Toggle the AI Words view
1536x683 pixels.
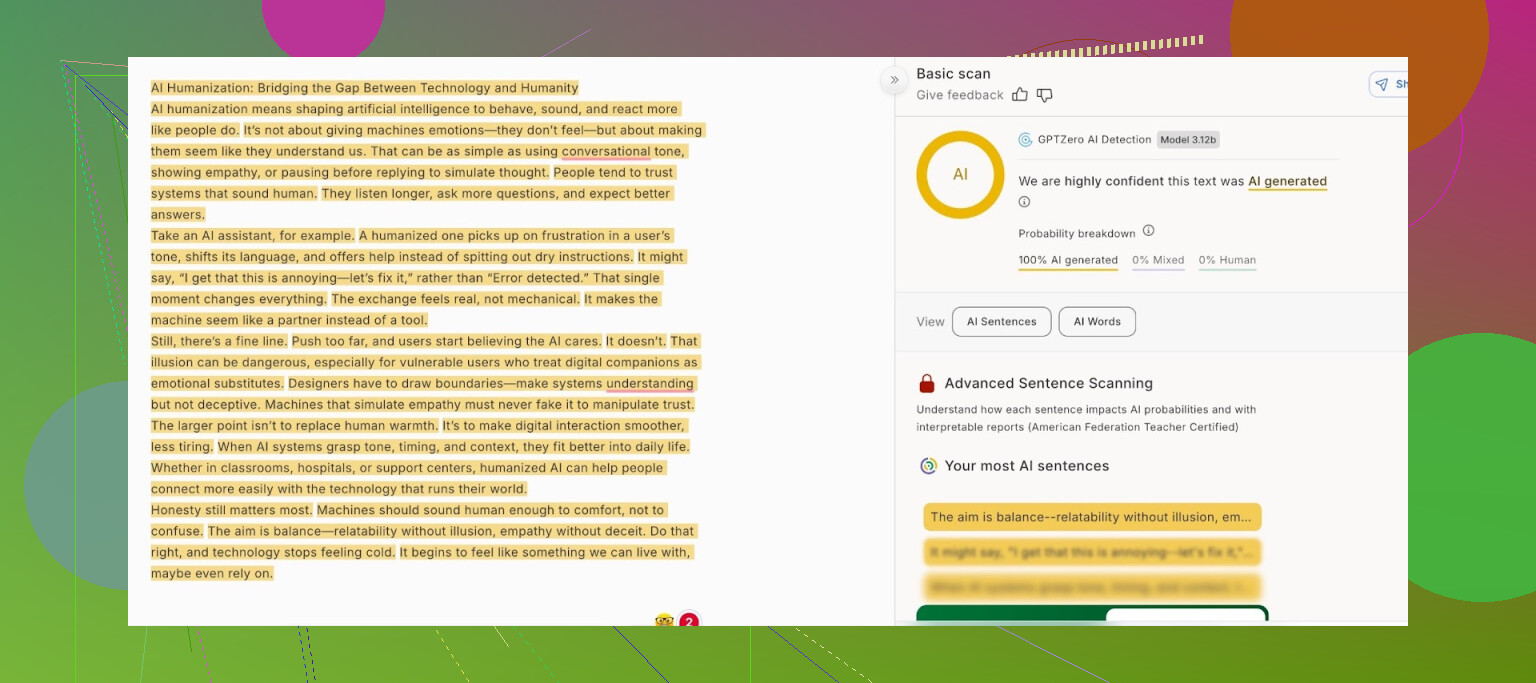pos(1097,322)
